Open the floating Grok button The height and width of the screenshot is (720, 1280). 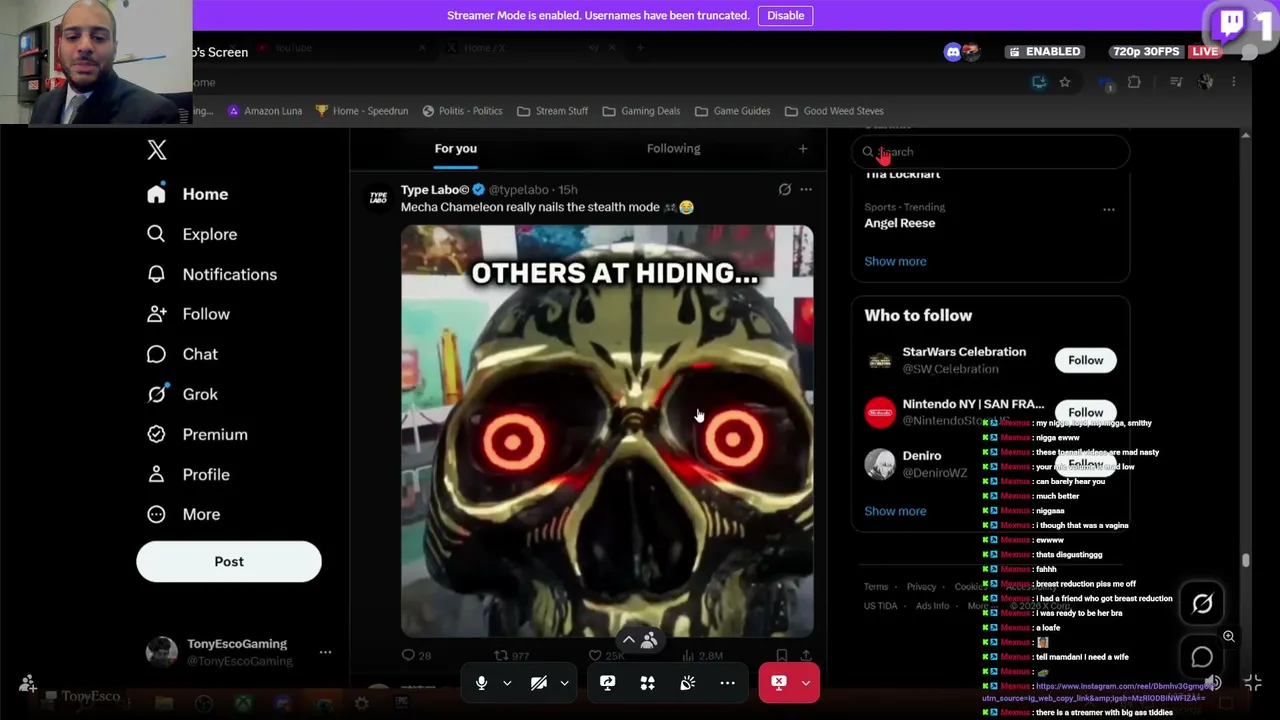tap(1202, 603)
